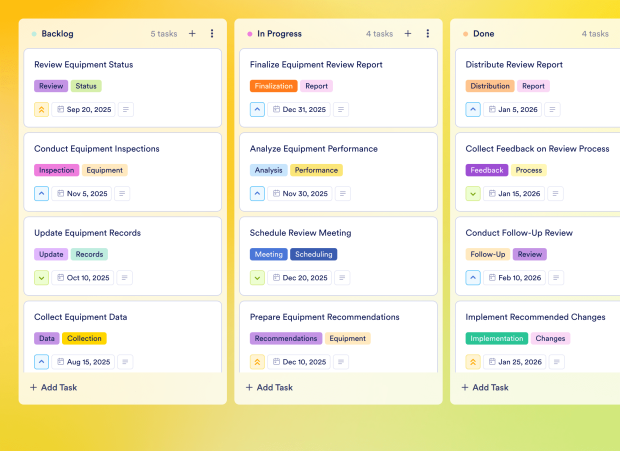Toggle low priority chevron on Schedule Review Meeting
Viewport: 620px width, 451px height.
coord(257,278)
